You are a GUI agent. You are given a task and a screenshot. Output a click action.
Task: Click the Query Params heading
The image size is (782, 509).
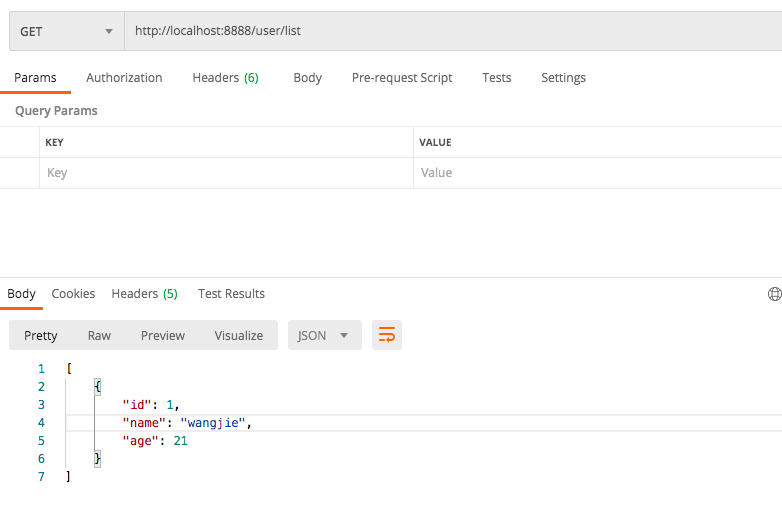(56, 111)
